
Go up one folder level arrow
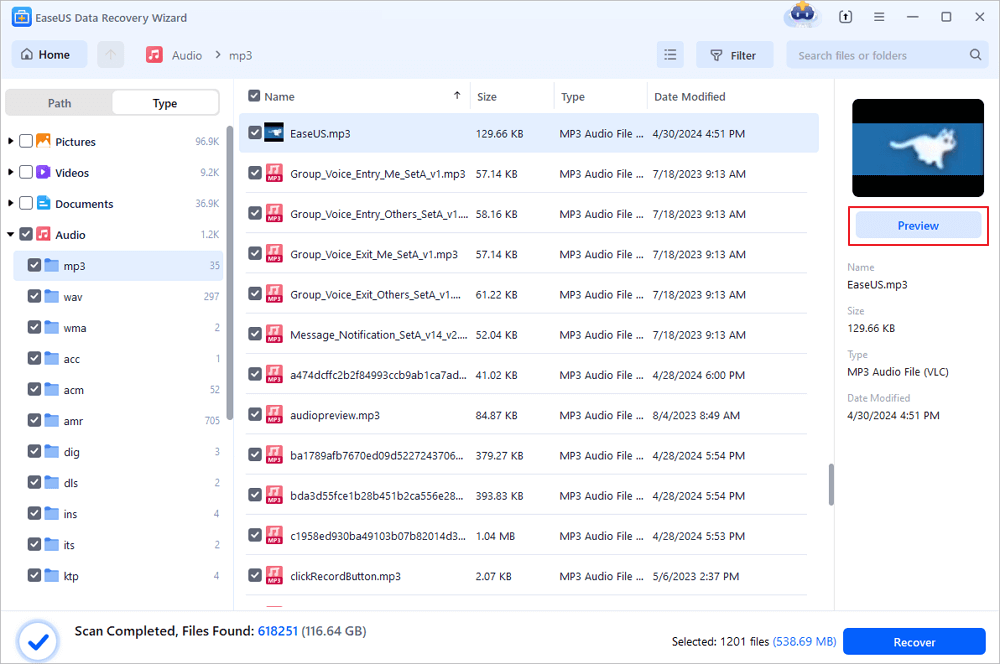(x=110, y=55)
